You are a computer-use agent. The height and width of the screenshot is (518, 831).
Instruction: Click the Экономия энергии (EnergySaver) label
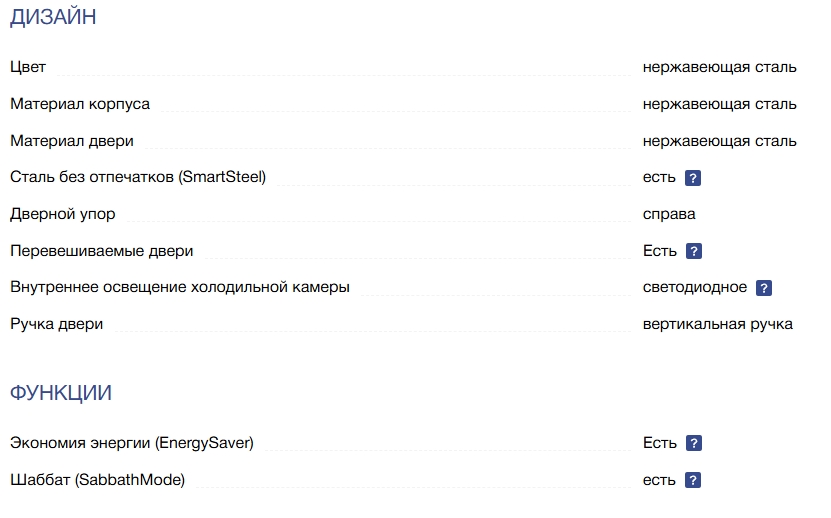pyautogui.click(x=132, y=443)
